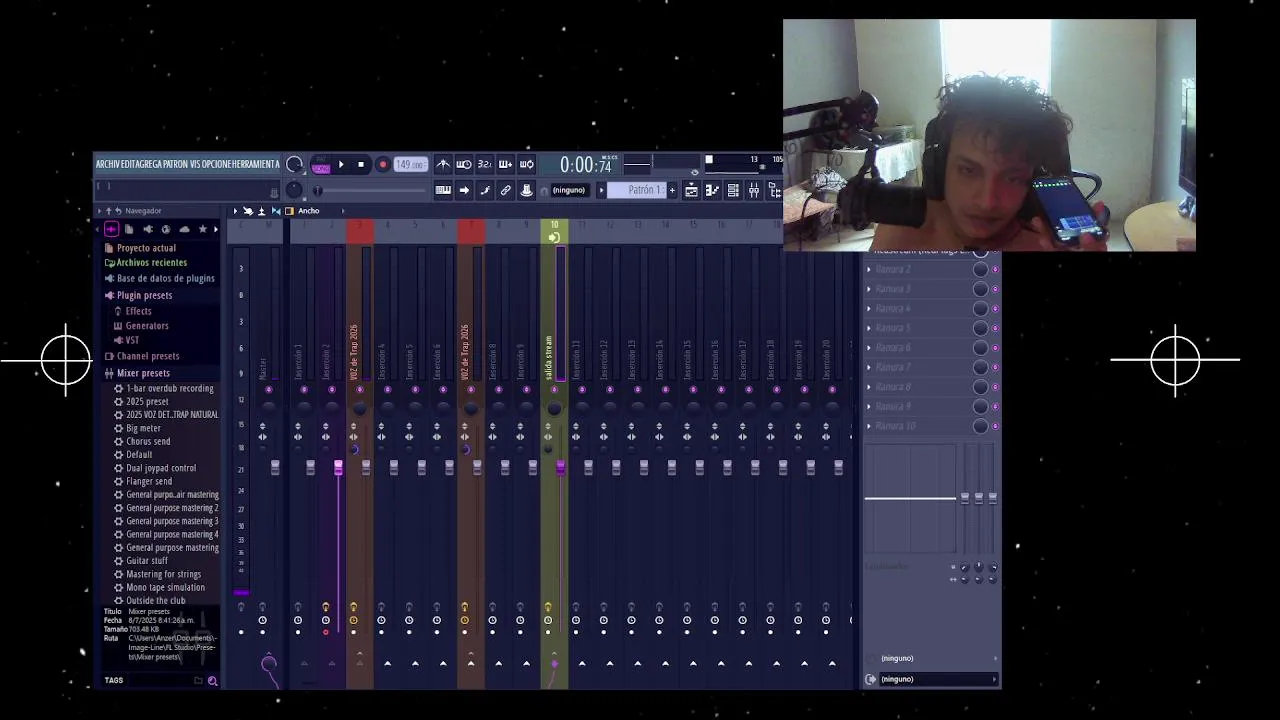Toggle the Ranura 2 effect slot enable

(x=995, y=269)
